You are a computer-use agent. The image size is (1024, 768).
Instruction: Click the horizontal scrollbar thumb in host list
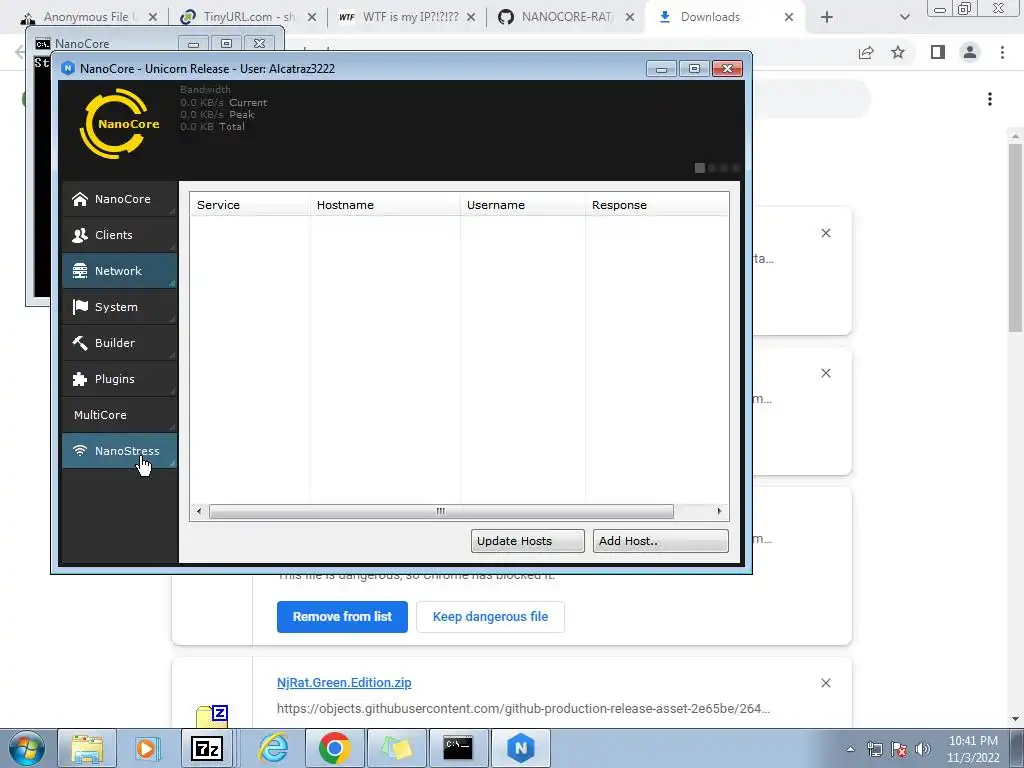pos(441,511)
